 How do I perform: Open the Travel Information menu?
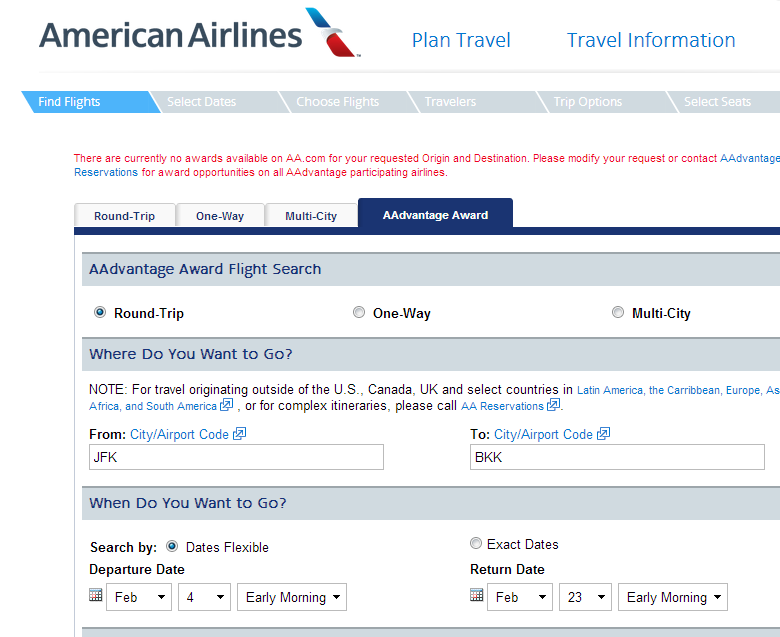[651, 40]
